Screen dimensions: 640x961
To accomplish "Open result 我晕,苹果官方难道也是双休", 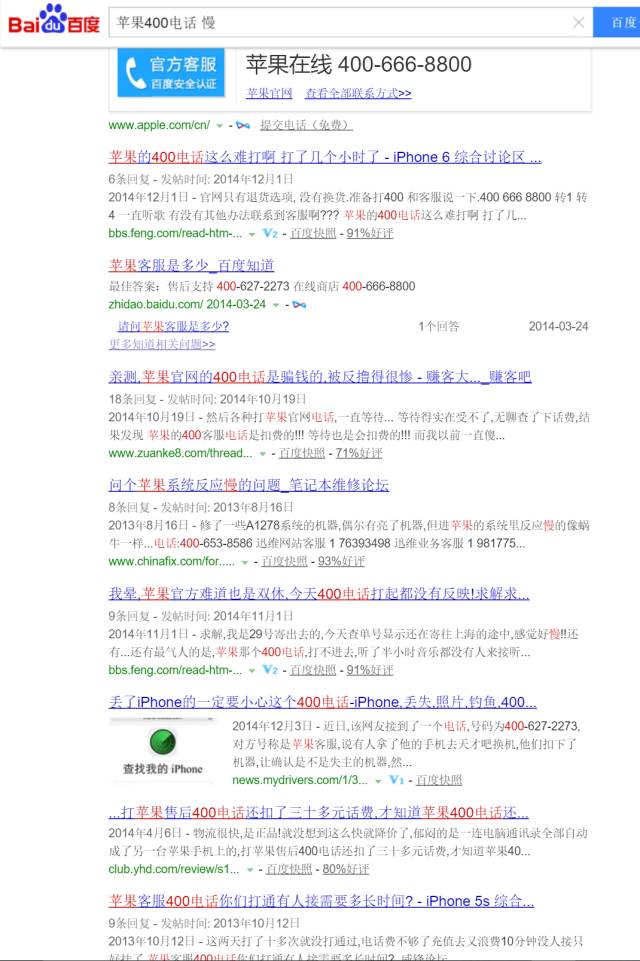I will pyautogui.click(x=319, y=593).
